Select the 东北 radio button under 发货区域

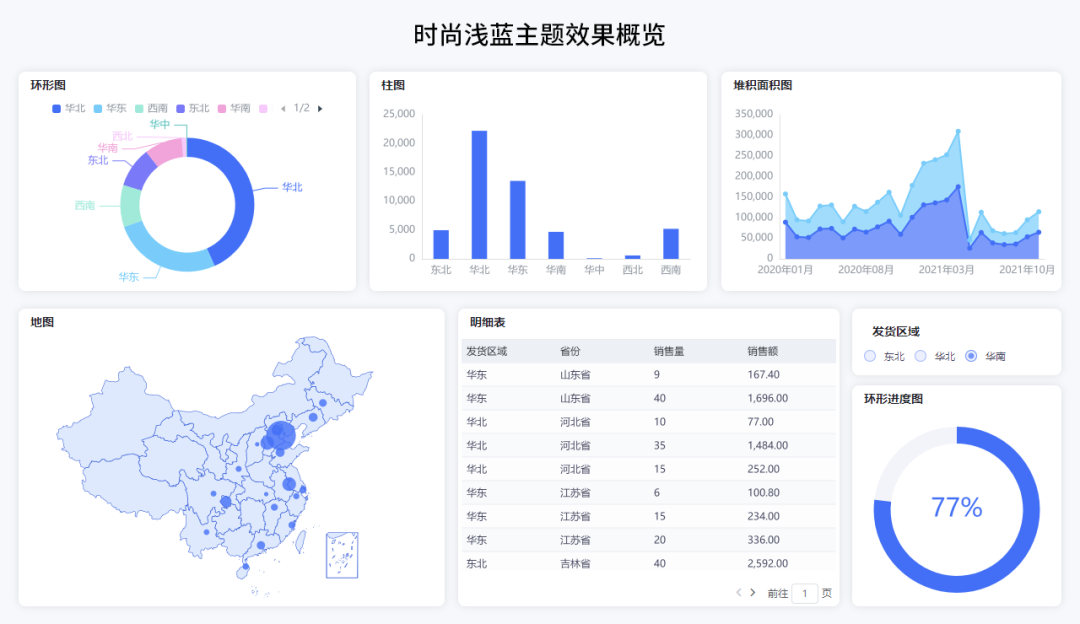pos(869,355)
